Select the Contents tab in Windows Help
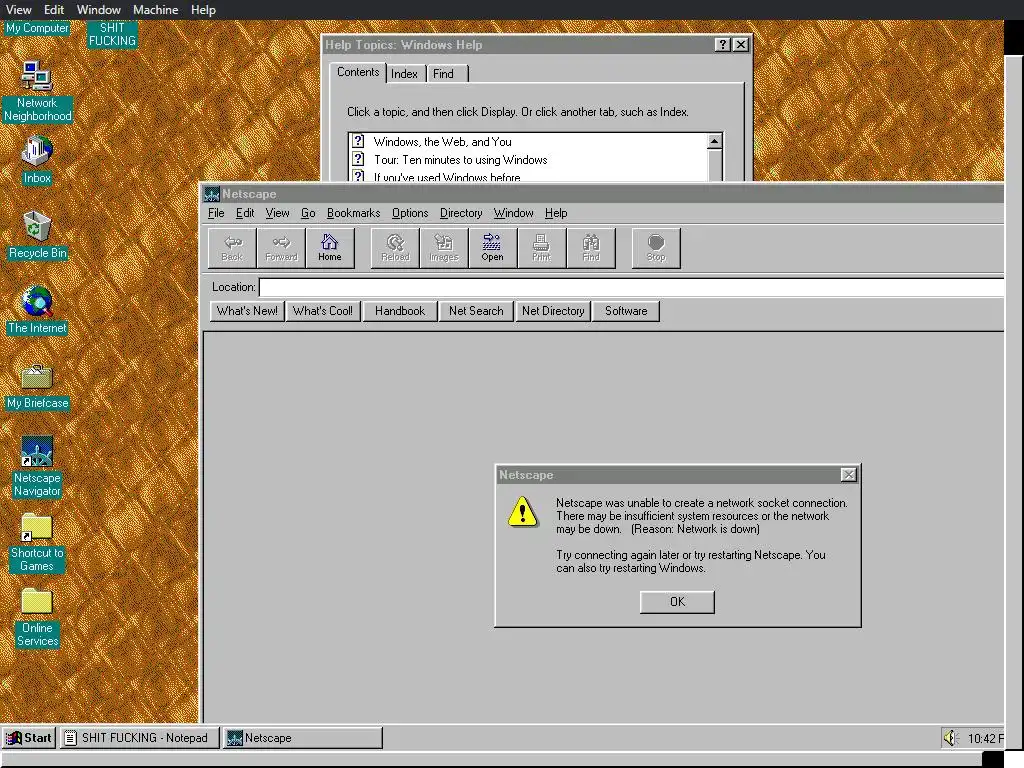Image resolution: width=1024 pixels, height=768 pixels. [358, 72]
